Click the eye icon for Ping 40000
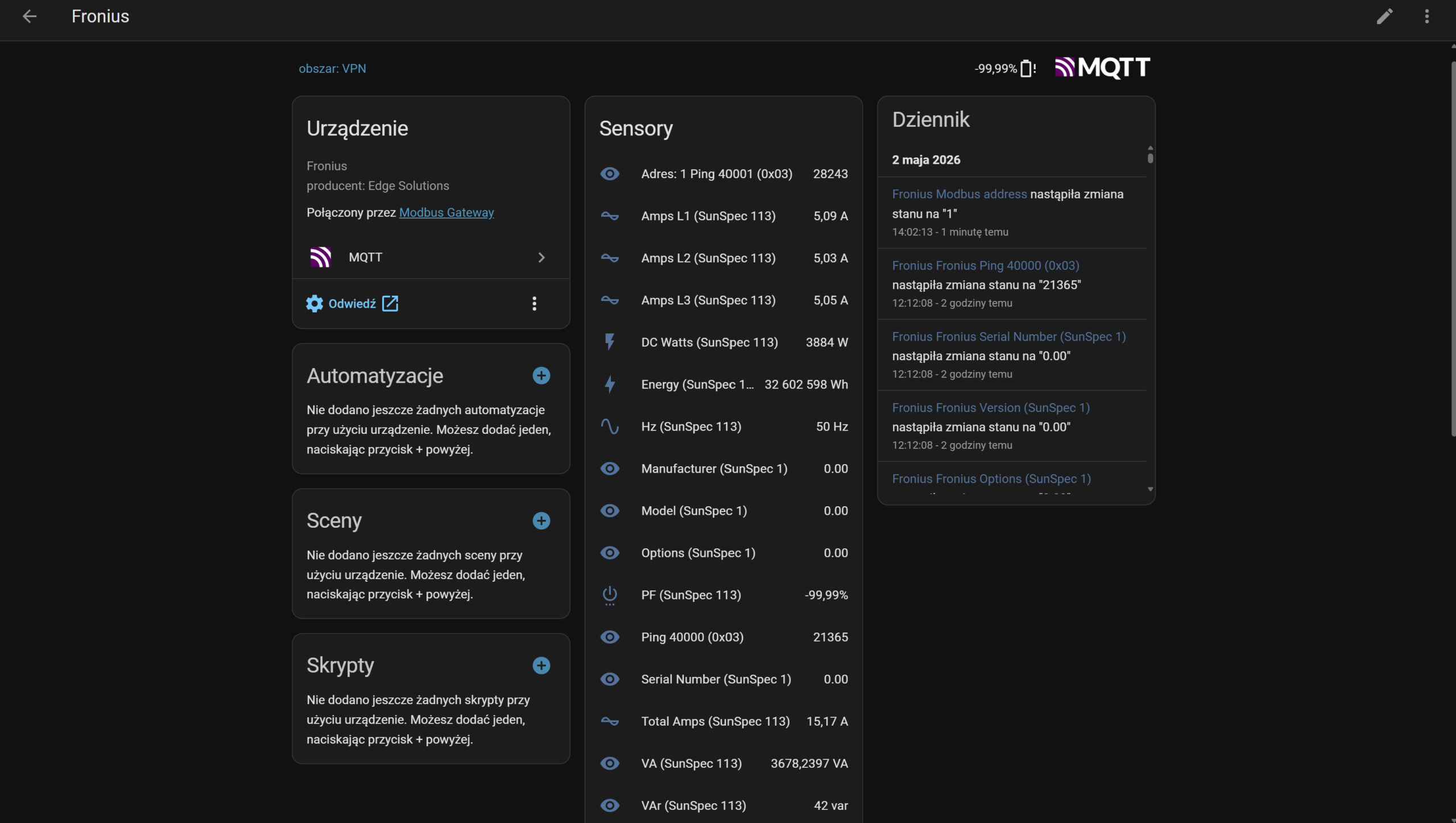This screenshot has height=823, width=1456. coord(610,637)
